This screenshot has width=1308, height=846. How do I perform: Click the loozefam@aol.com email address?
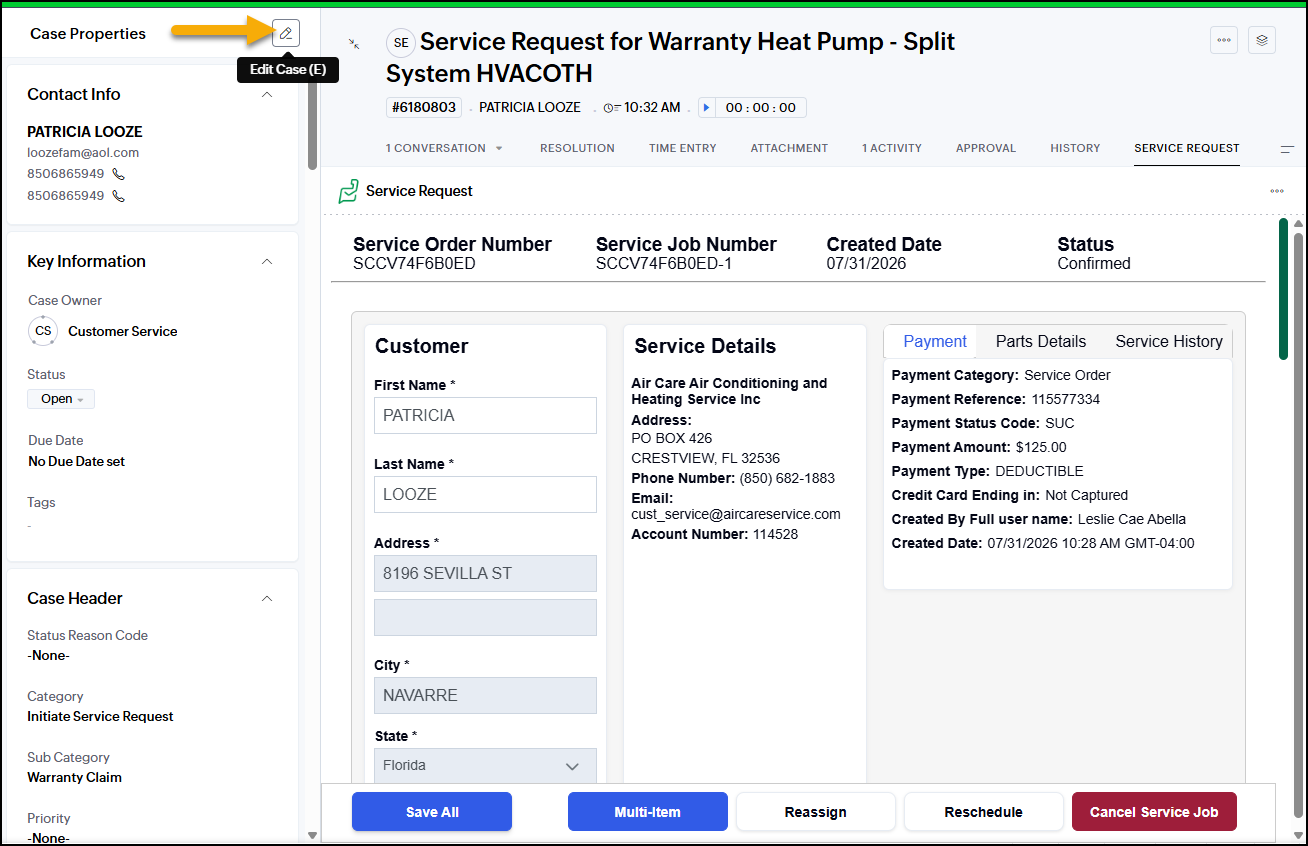click(x=83, y=153)
